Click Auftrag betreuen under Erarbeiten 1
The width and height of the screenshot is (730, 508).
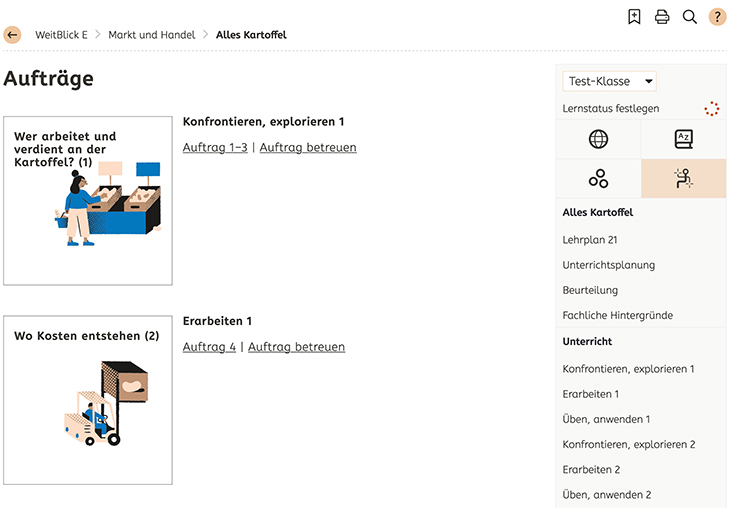(x=297, y=347)
